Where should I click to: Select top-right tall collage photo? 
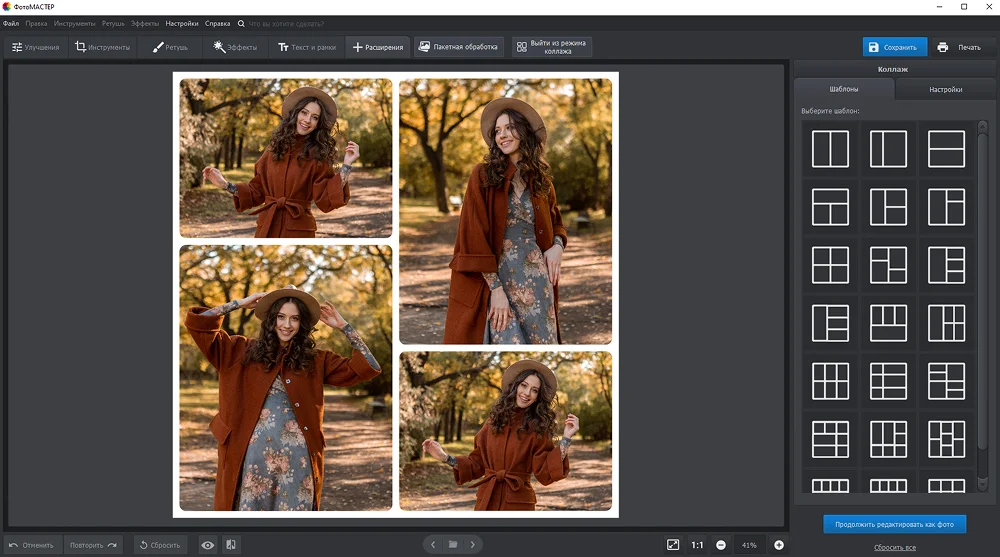click(x=505, y=211)
